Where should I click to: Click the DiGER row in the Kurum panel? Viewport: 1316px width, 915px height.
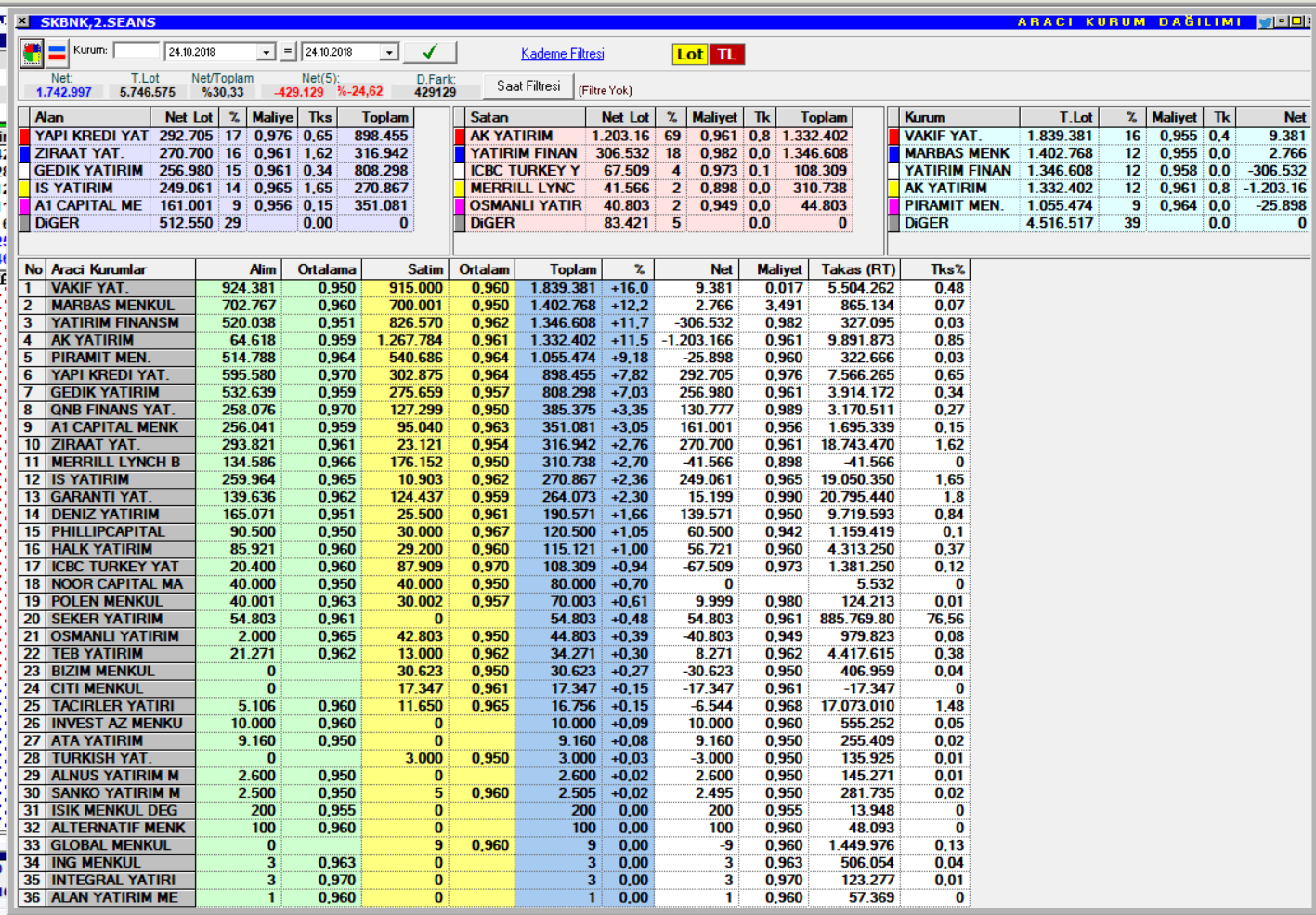(x=1099, y=223)
